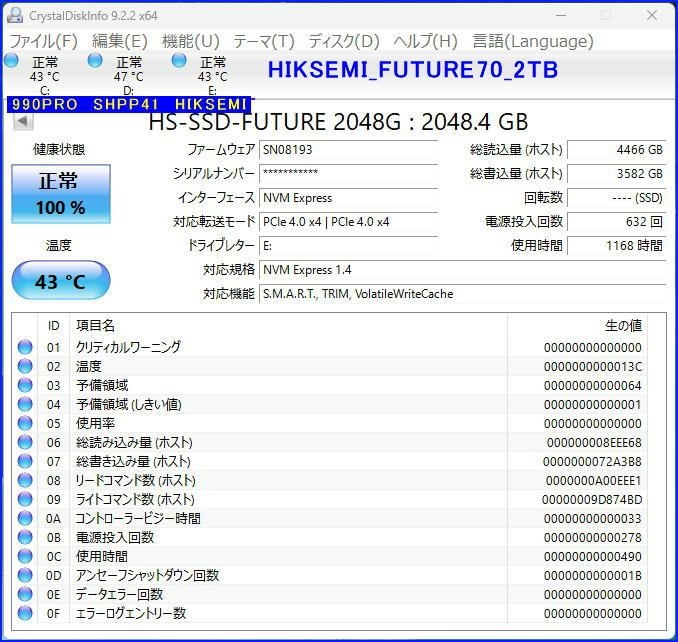This screenshot has height=642, width=678.
Task: Click raw value 000000000001B
Action: 593,576
